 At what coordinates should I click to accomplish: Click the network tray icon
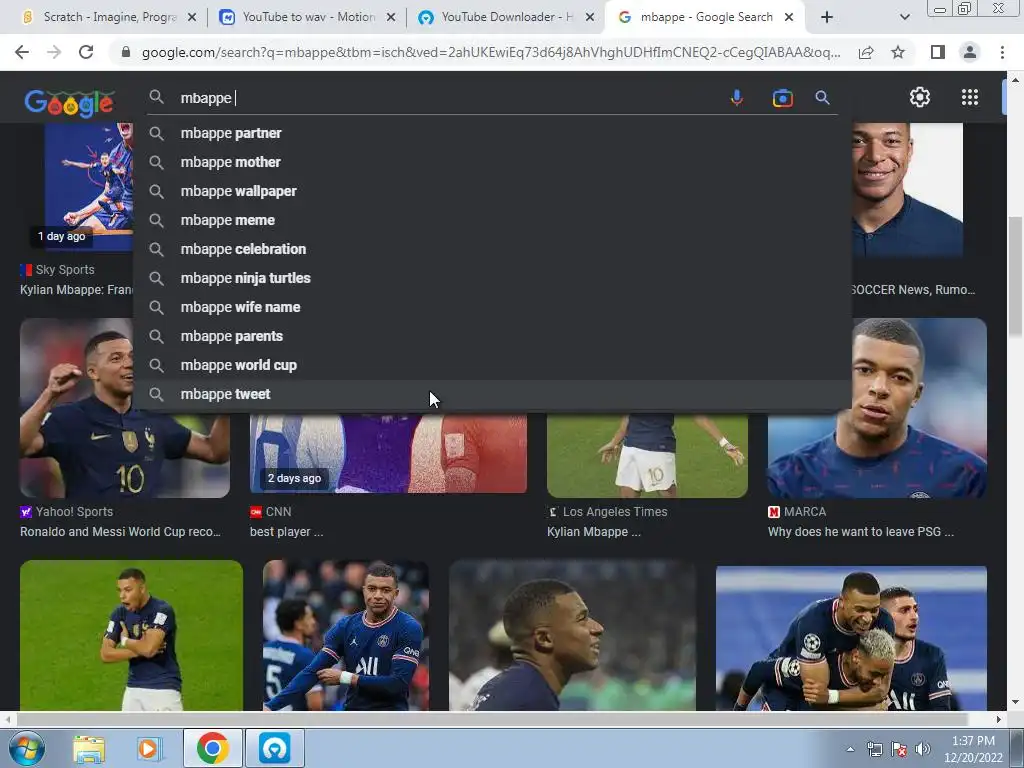pos(874,750)
